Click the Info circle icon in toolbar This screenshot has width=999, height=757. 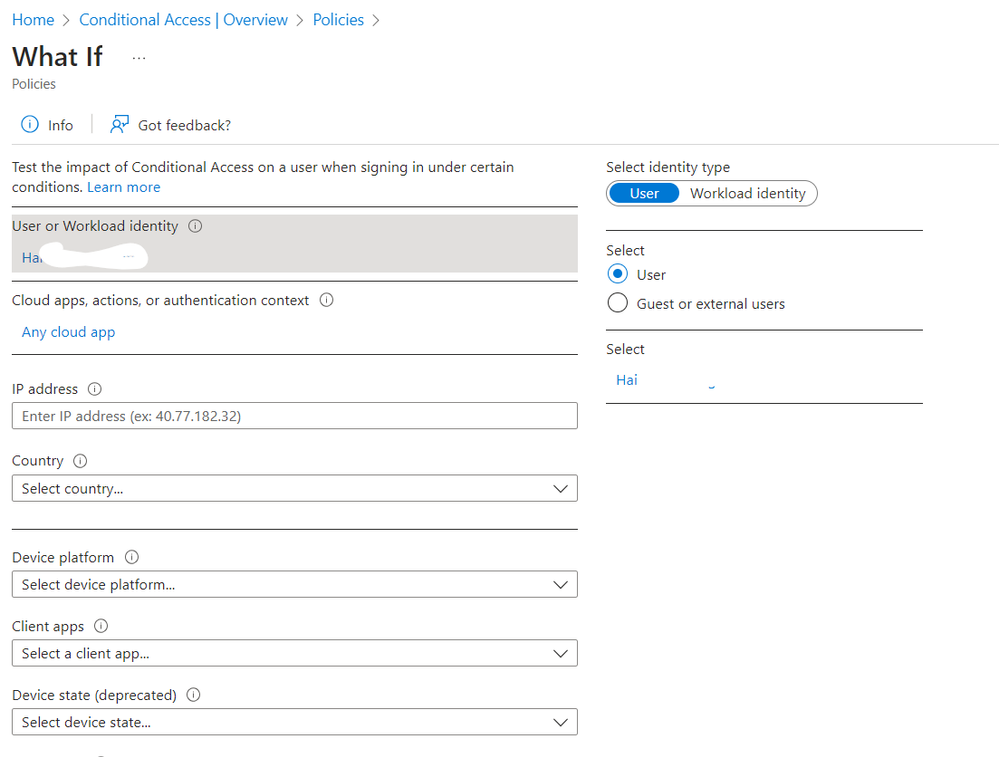[x=29, y=124]
